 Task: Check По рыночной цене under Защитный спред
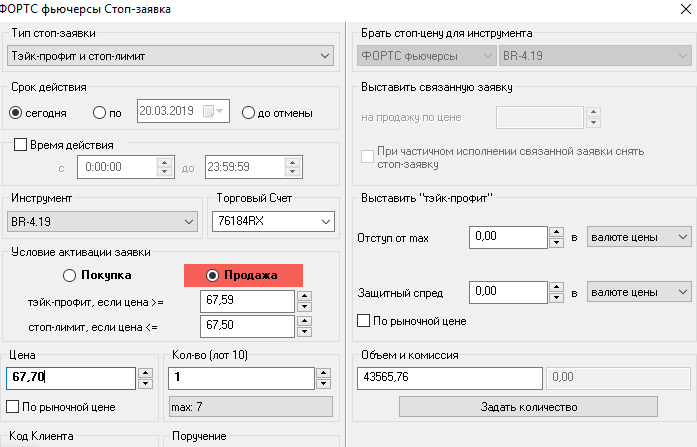[364, 321]
